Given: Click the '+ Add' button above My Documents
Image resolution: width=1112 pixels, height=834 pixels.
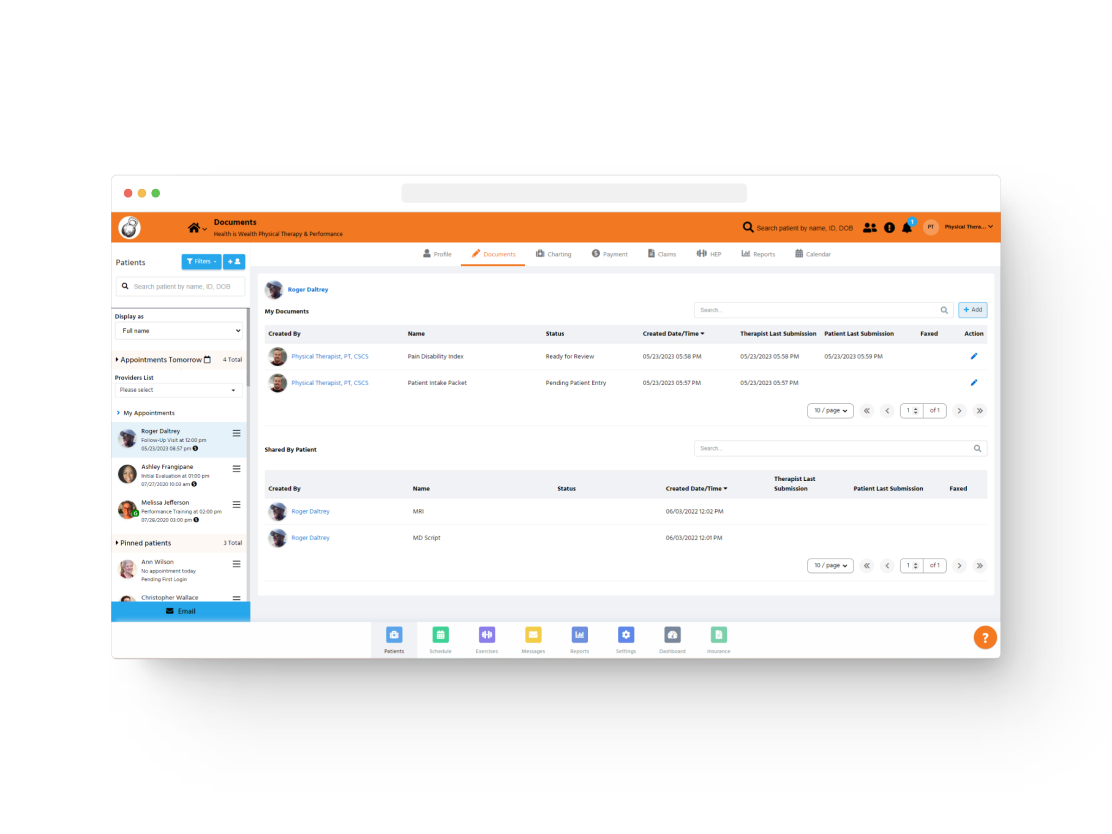Looking at the screenshot, I should [971, 310].
